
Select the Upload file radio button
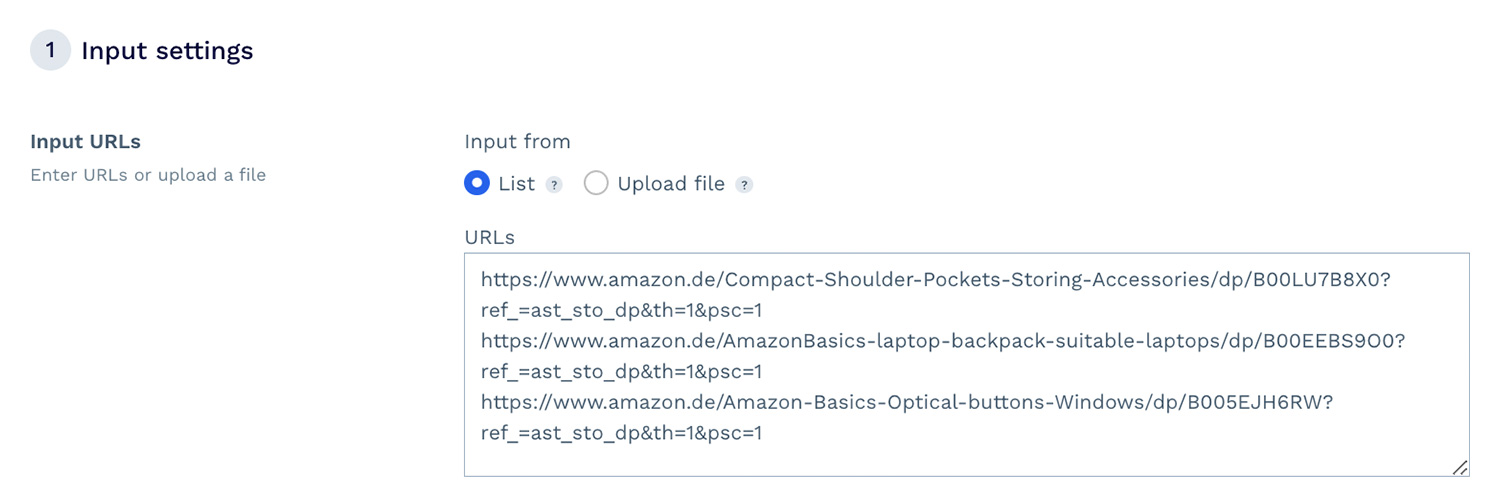596,184
